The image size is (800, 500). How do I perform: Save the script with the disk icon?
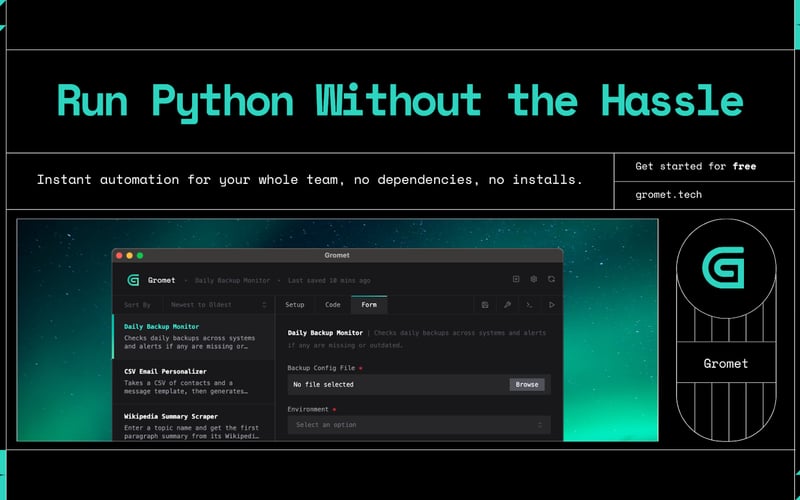point(485,304)
